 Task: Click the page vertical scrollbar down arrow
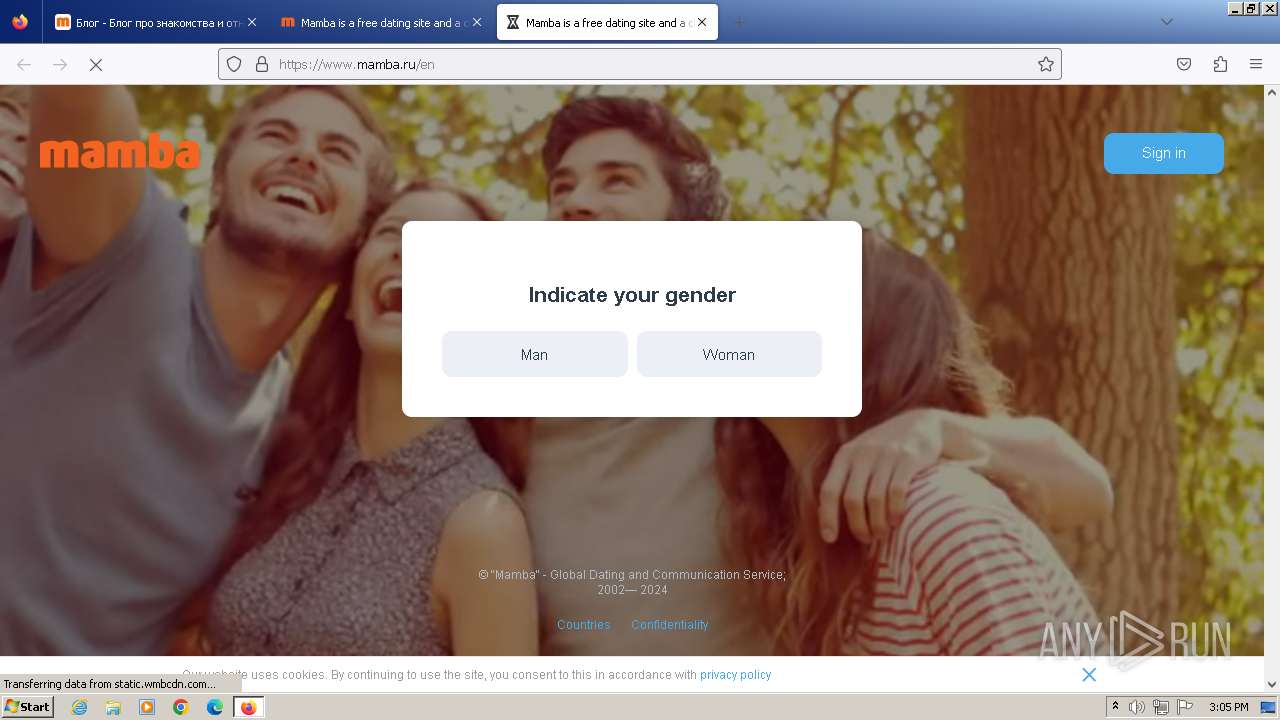[x=1272, y=684]
